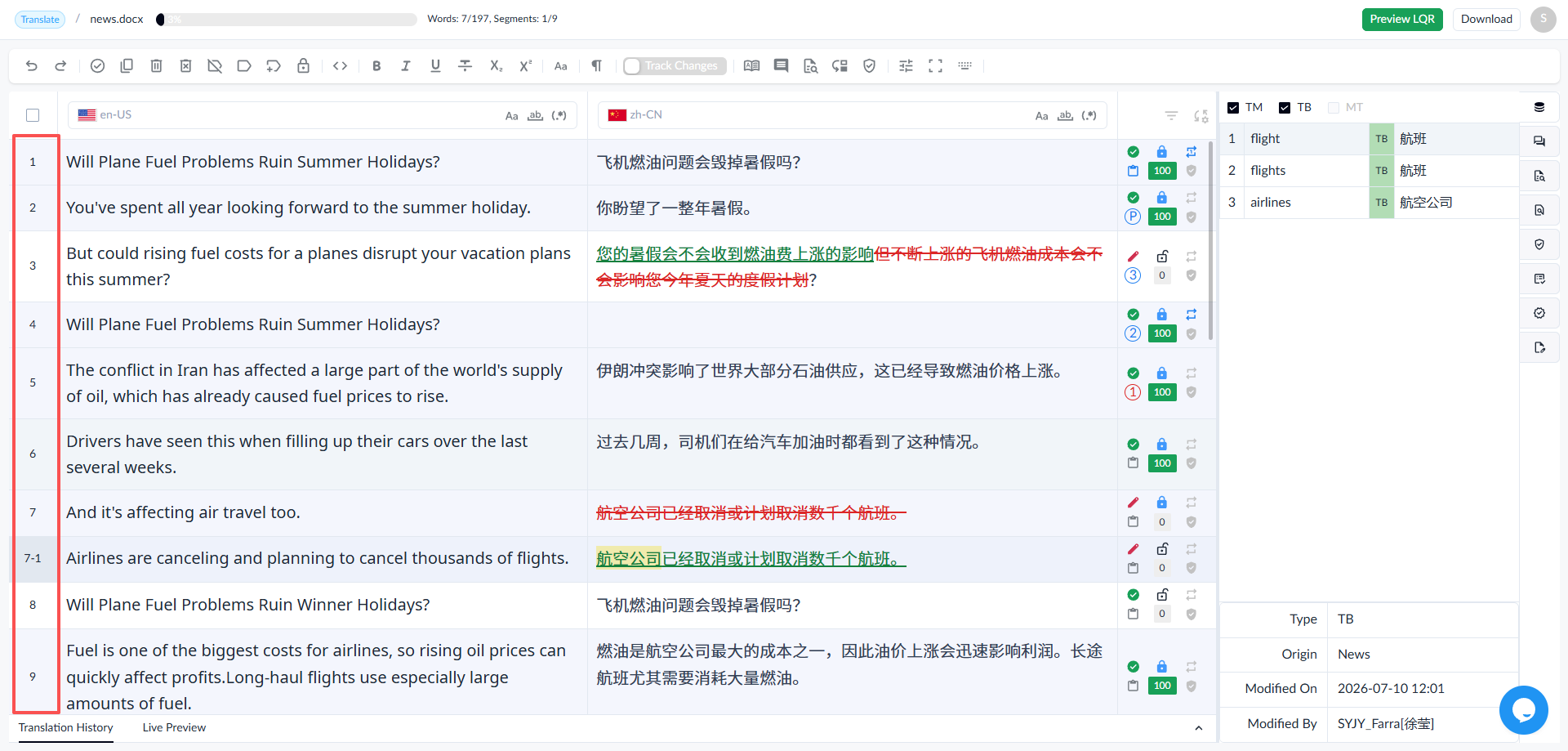Apply bold formatting
The height and width of the screenshot is (751, 1568).
tap(376, 66)
